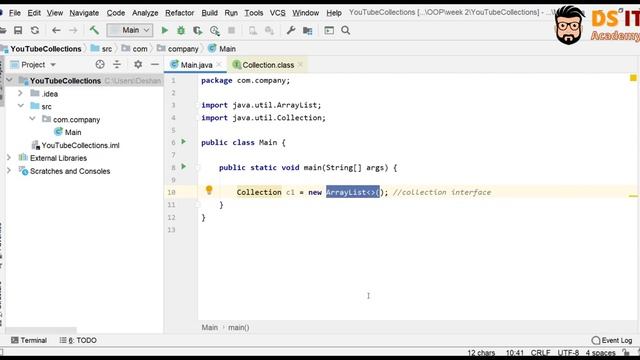Open the Run menu
This screenshot has height=360, width=640.
[x=231, y=13]
